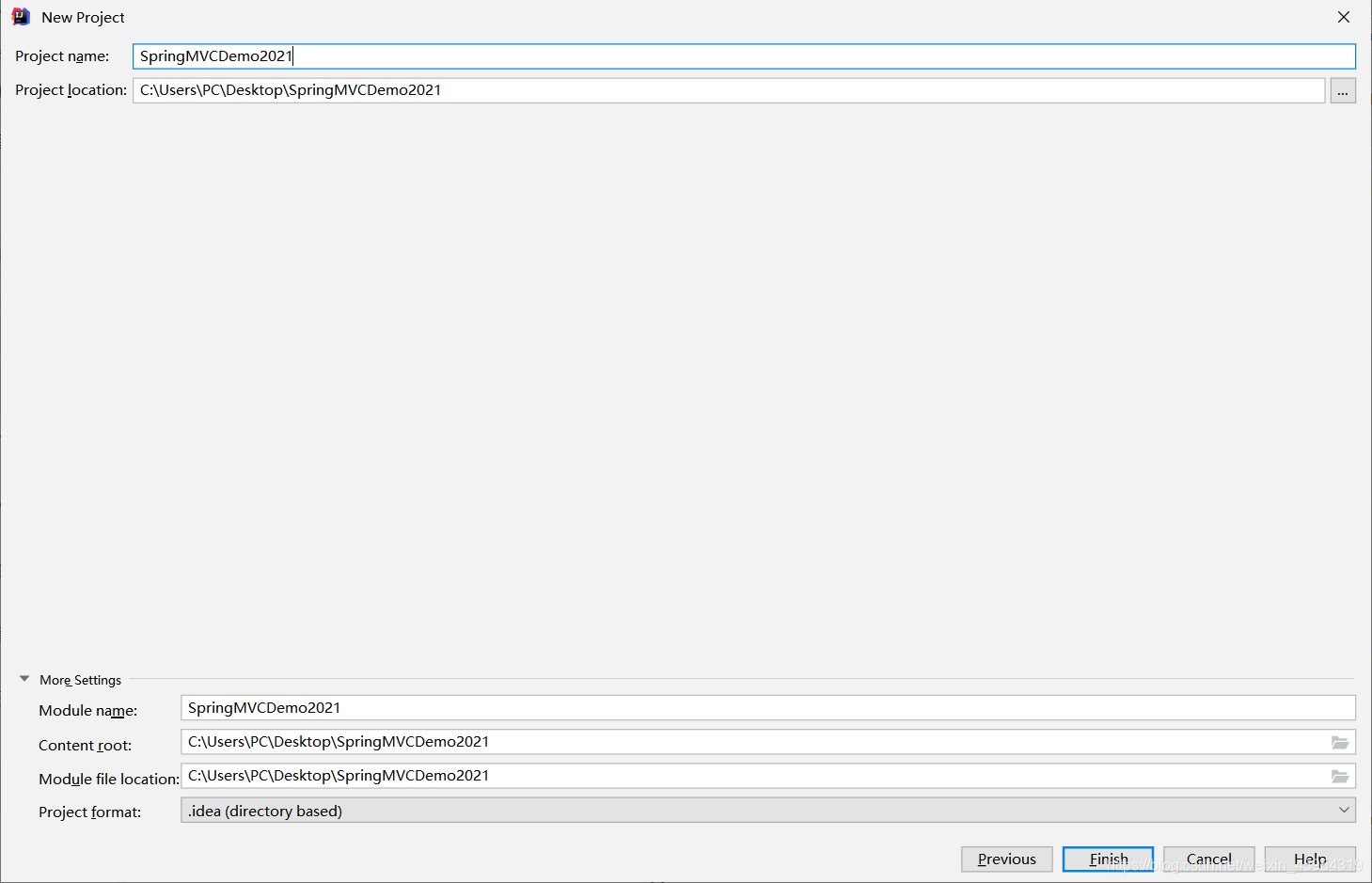Click the "Module file location:" label
Image resolution: width=1372 pixels, height=883 pixels.
pos(109,779)
